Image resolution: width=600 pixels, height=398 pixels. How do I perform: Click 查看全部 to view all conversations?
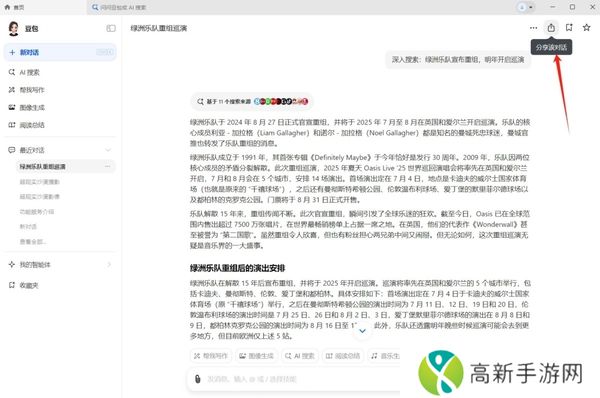[33, 241]
